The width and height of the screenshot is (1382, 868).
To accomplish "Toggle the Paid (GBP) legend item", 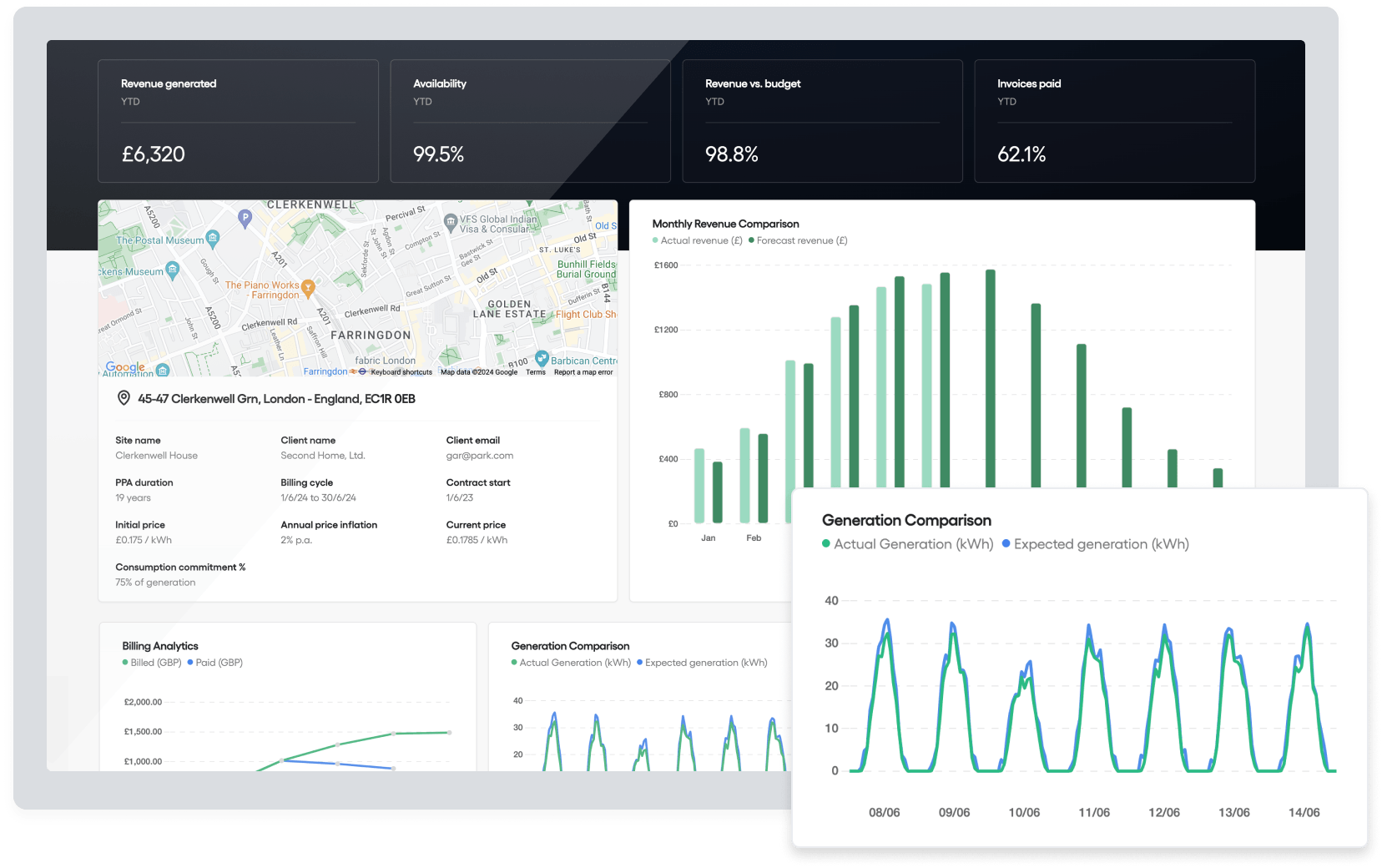I will point(214,663).
